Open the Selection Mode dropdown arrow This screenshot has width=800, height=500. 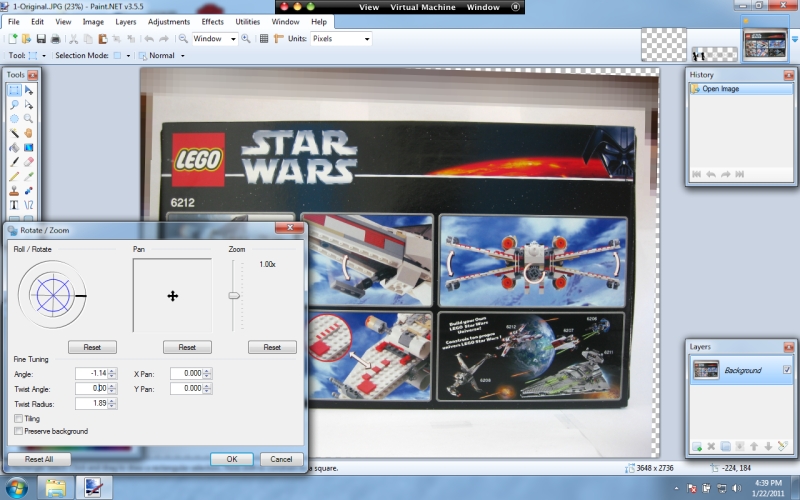pyautogui.click(x=128, y=56)
